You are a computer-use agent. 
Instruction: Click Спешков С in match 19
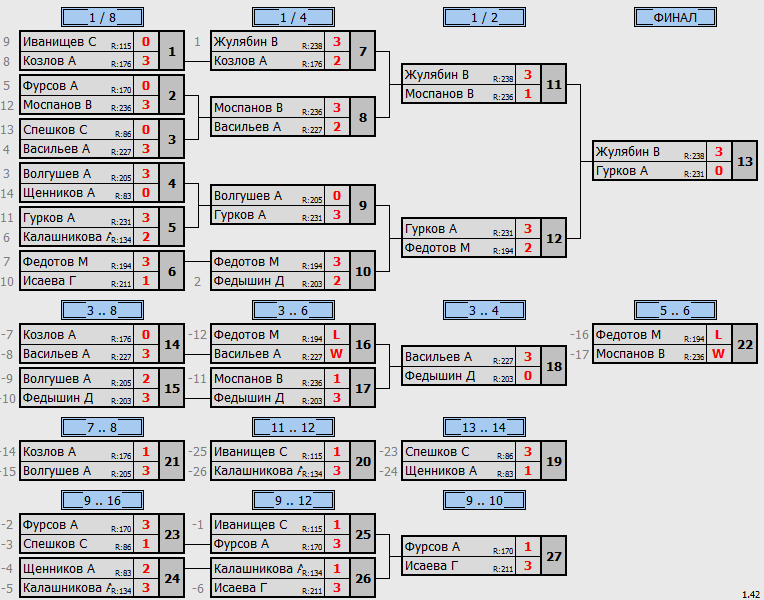tap(437, 452)
